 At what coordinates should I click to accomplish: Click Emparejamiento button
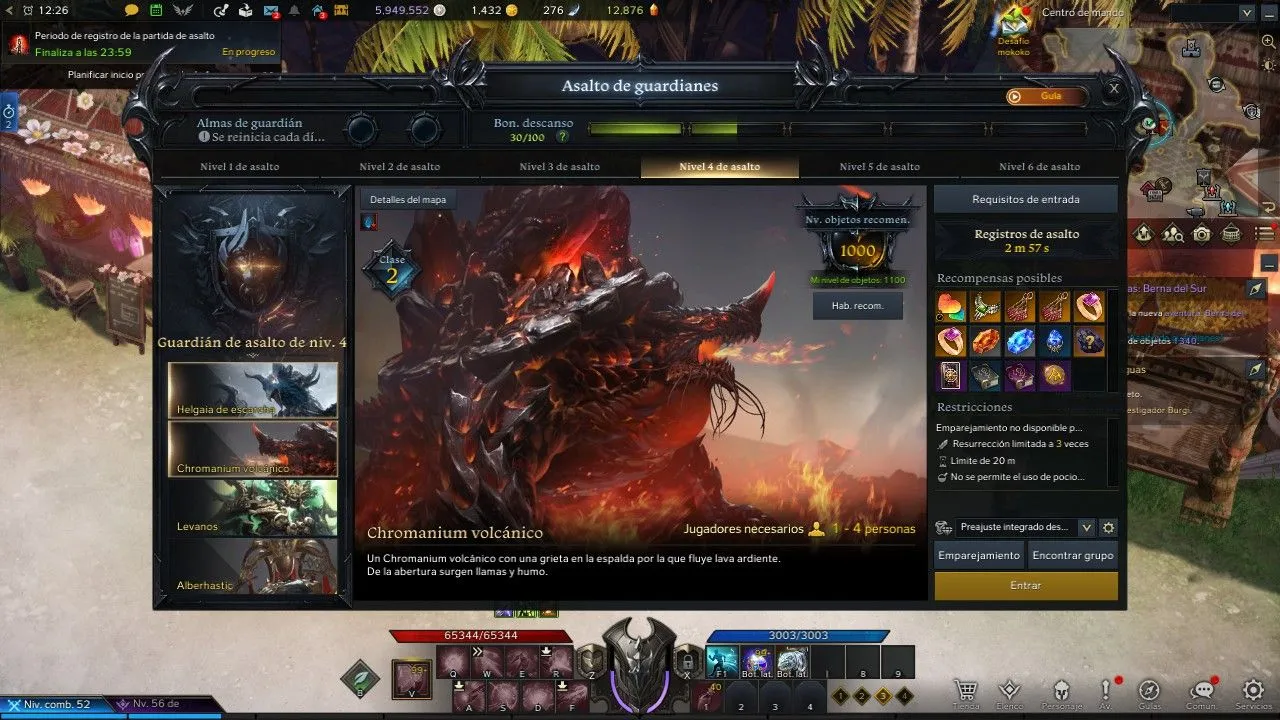(980, 555)
